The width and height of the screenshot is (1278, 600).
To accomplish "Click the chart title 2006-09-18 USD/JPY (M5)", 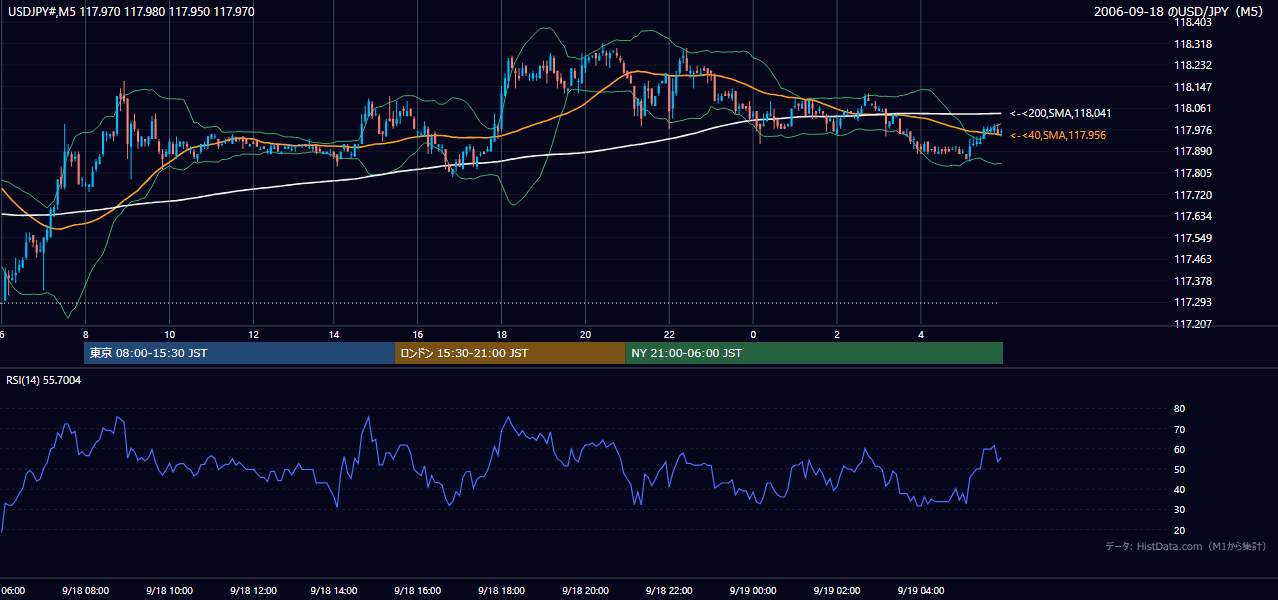I will (1180, 12).
